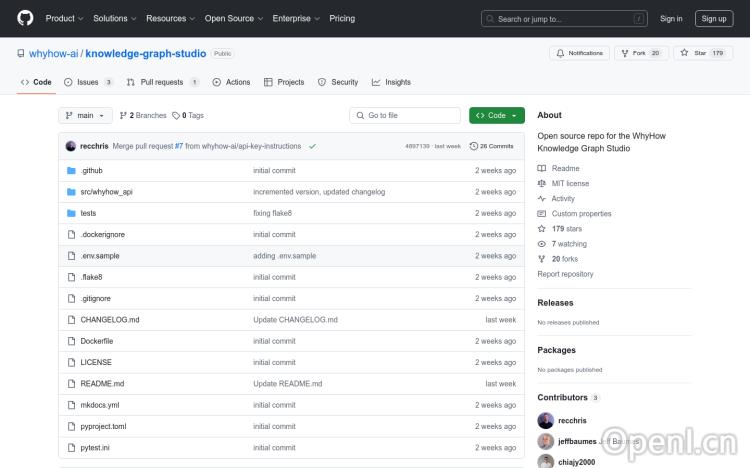Expand the main branch dropdown
Image resolution: width=750 pixels, height=468 pixels.
[86, 116]
